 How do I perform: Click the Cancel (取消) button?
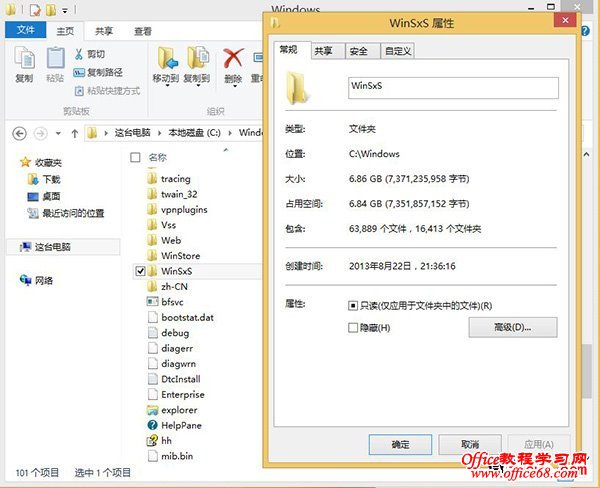pos(470,444)
